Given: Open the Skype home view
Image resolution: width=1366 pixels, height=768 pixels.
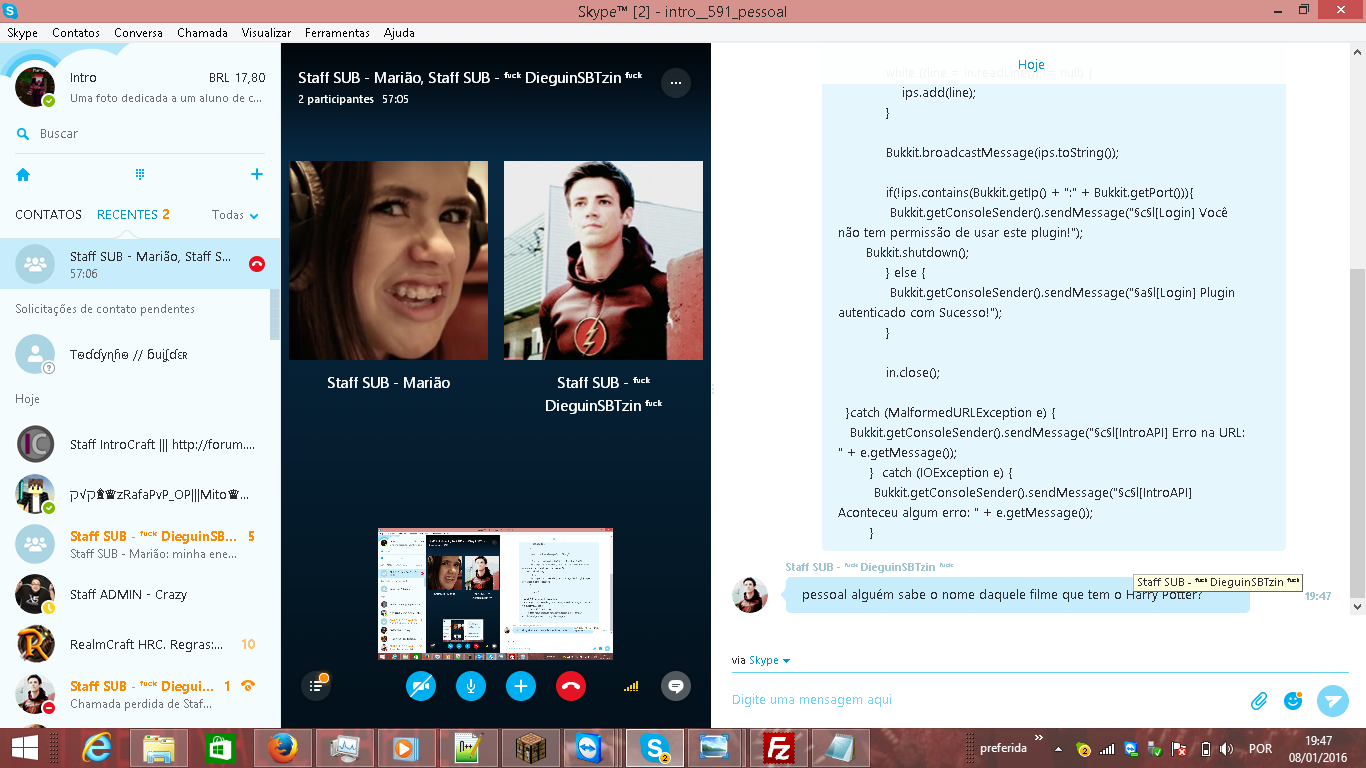Looking at the screenshot, I should [23, 174].
